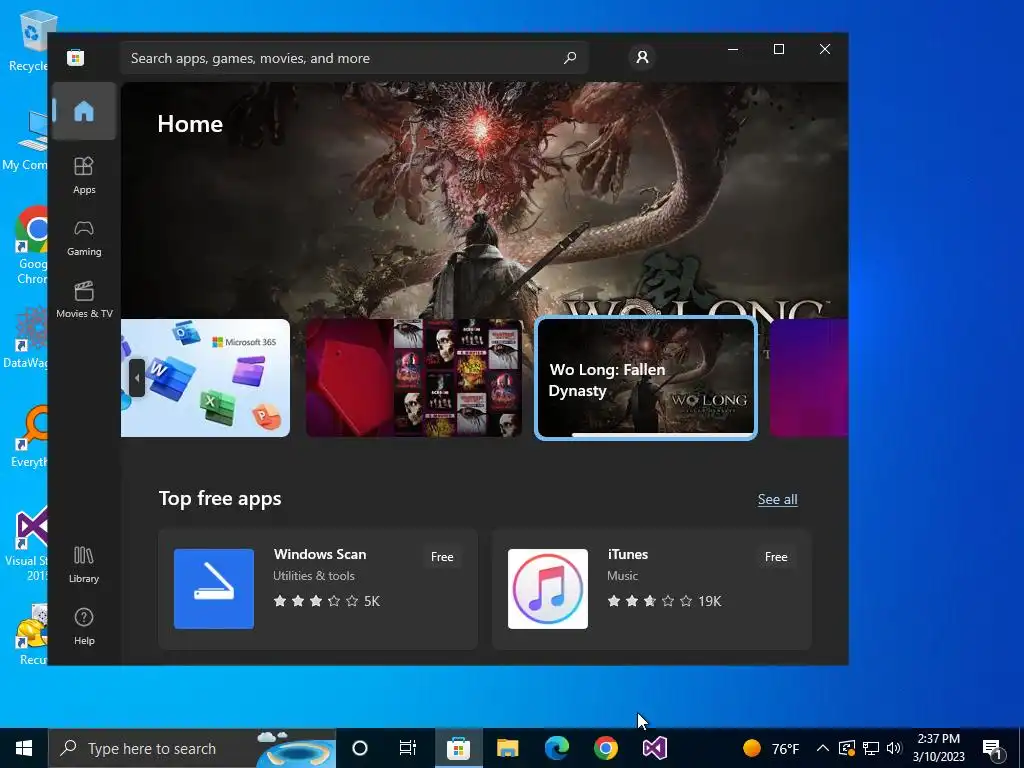Click the Utilities & tools category text
The image size is (1024, 768).
[x=313, y=576]
